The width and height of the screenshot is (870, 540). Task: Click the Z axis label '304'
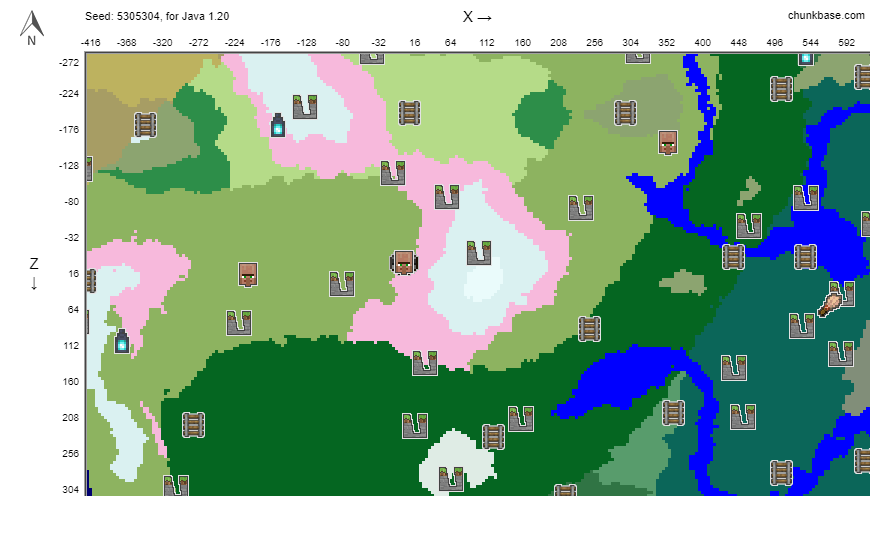pos(70,489)
